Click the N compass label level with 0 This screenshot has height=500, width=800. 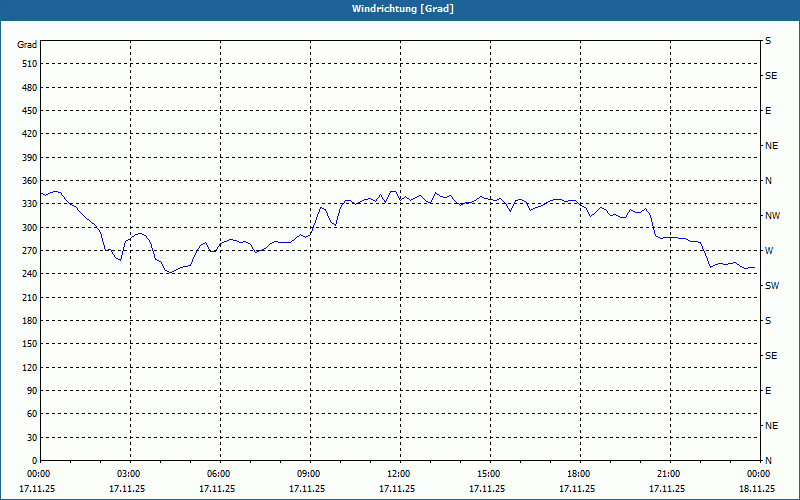pyautogui.click(x=768, y=461)
